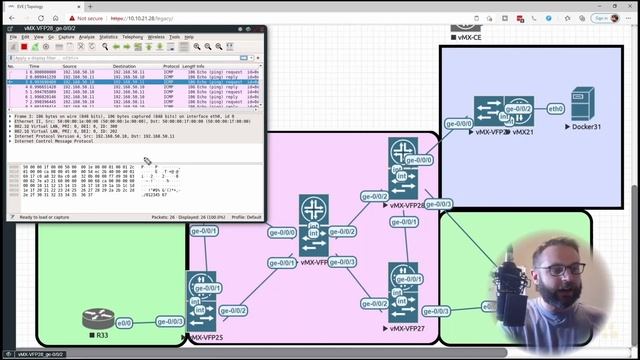This screenshot has width=640, height=360.
Task: Click the browser back arrow
Action: pos(12,18)
